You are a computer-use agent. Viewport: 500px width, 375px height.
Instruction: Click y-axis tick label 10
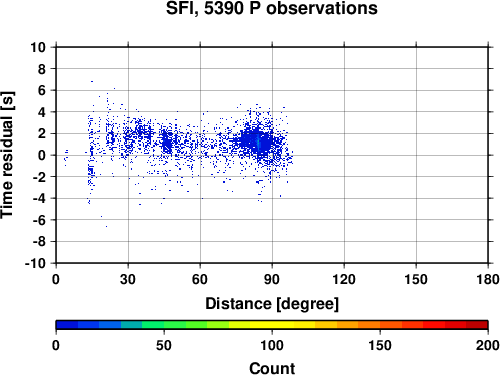click(x=38, y=47)
